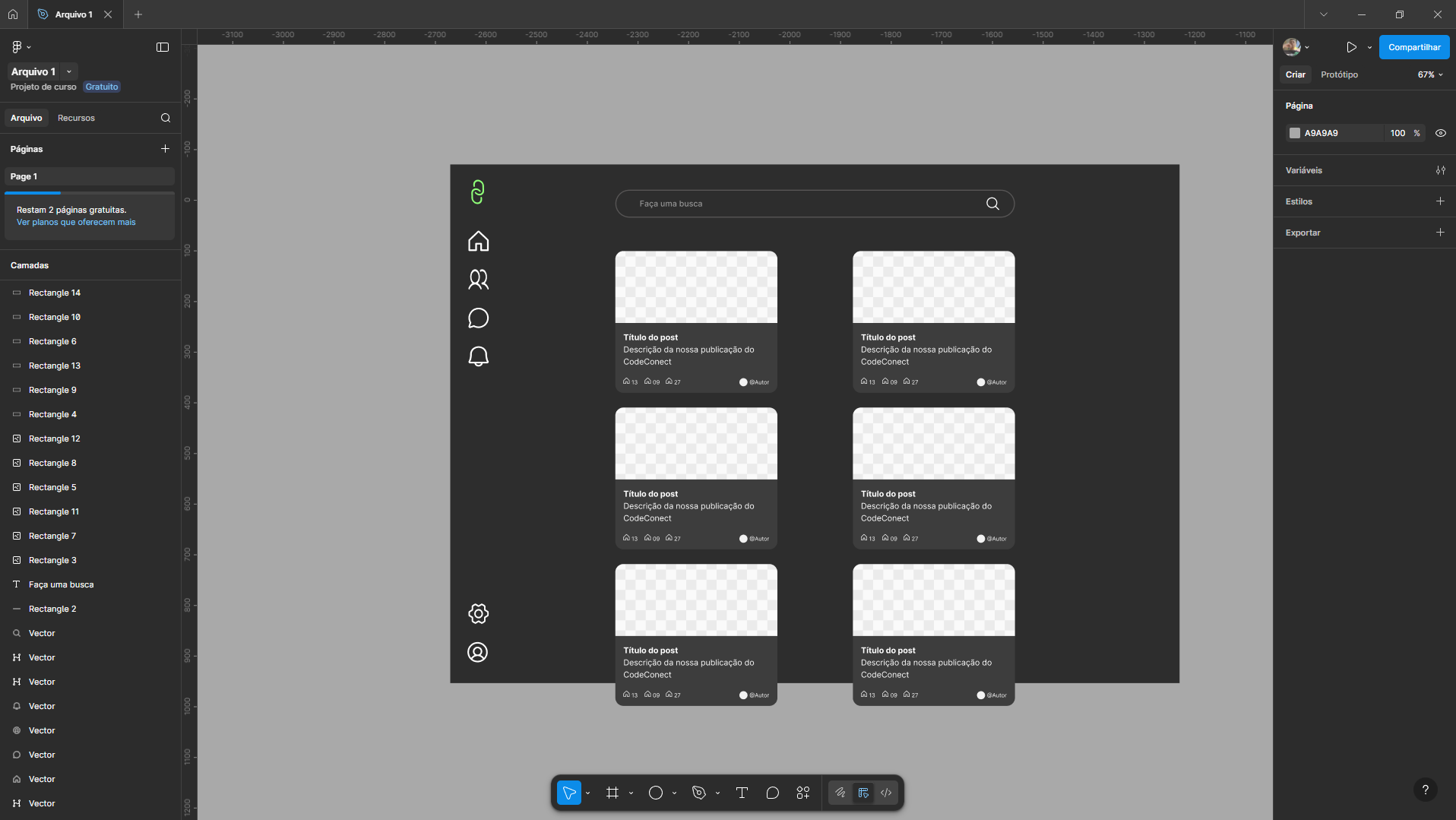Expand shape tool options chevron
The image size is (1456, 820).
[x=674, y=793]
